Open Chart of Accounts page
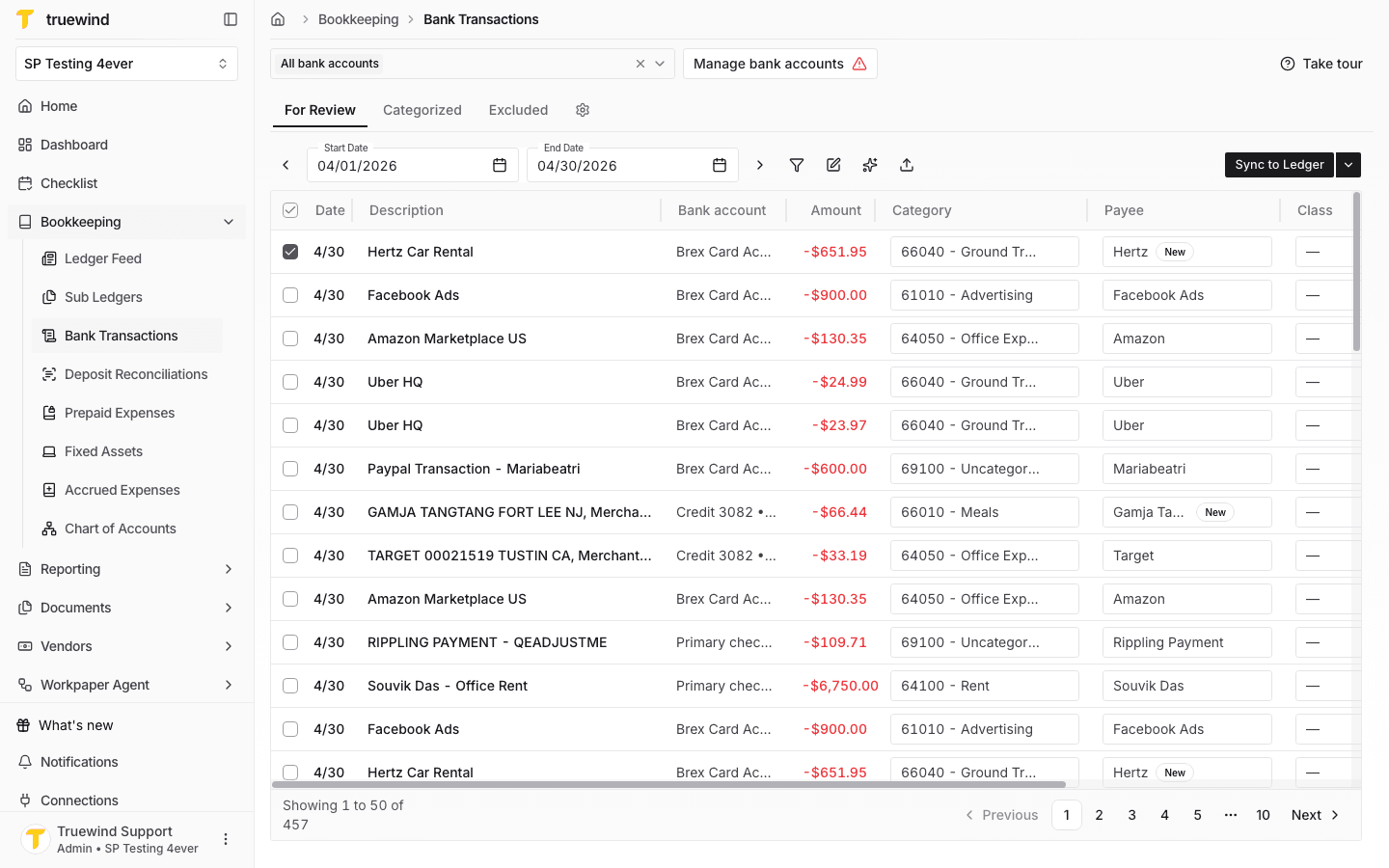The width and height of the screenshot is (1389, 868). (127, 529)
